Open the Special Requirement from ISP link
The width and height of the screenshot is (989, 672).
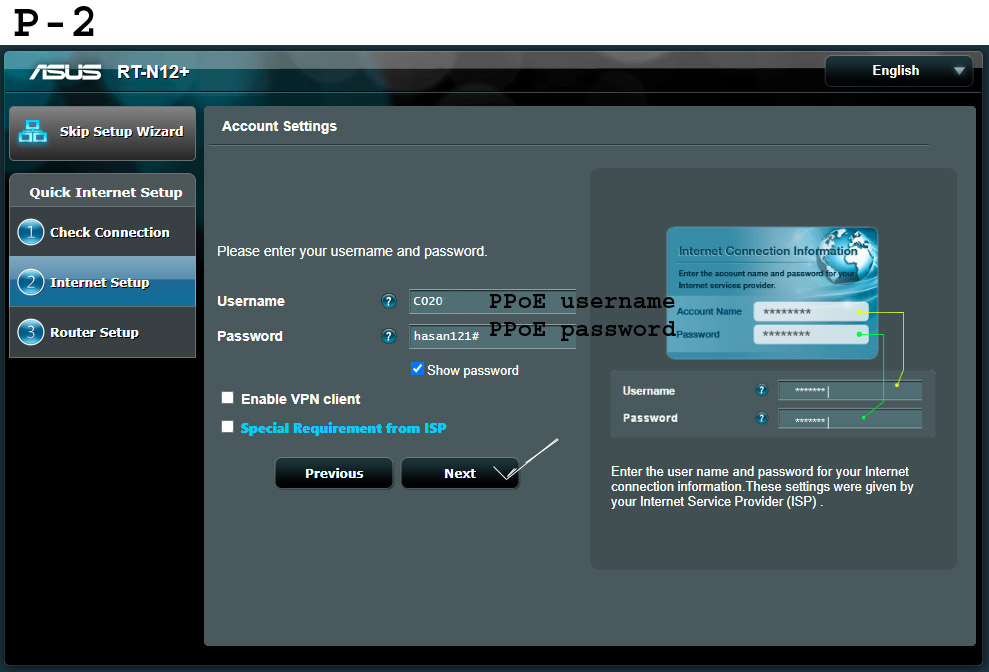tap(343, 428)
